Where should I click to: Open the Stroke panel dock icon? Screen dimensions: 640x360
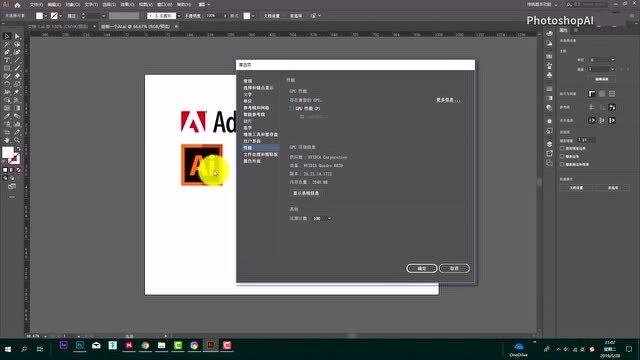click(549, 89)
